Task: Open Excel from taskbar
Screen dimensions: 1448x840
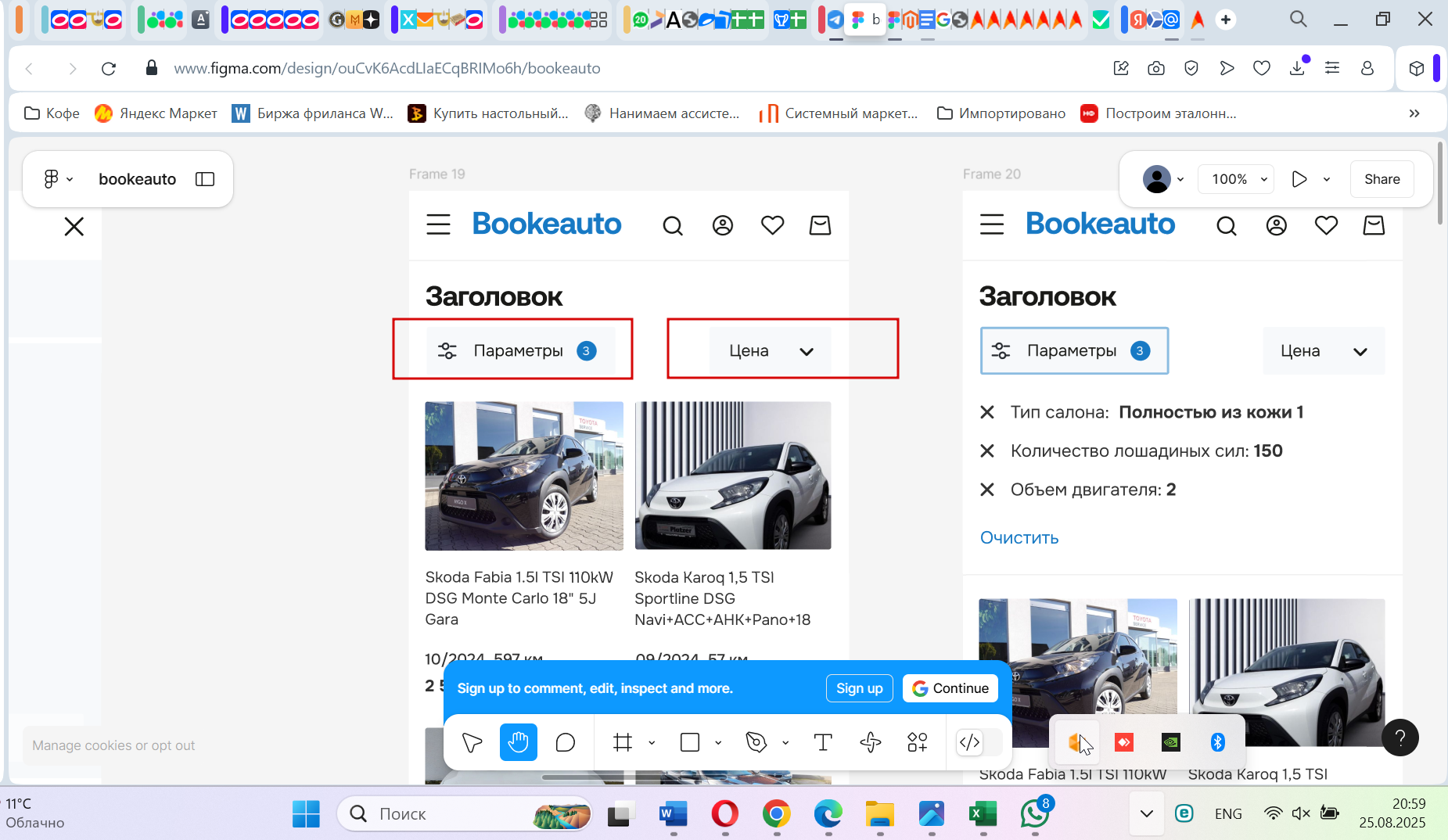Action: pyautogui.click(x=983, y=814)
